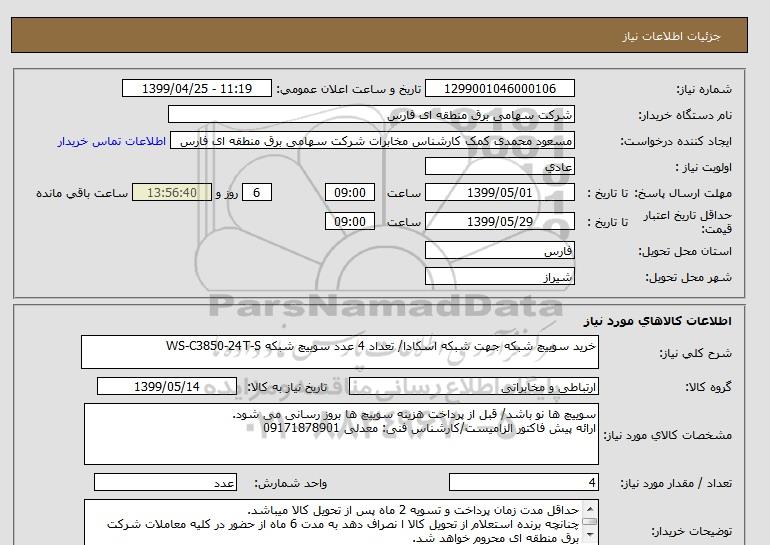Click label تعداد / مقدار مورد نیاز
The image size is (770, 545).
pyautogui.click(x=676, y=484)
